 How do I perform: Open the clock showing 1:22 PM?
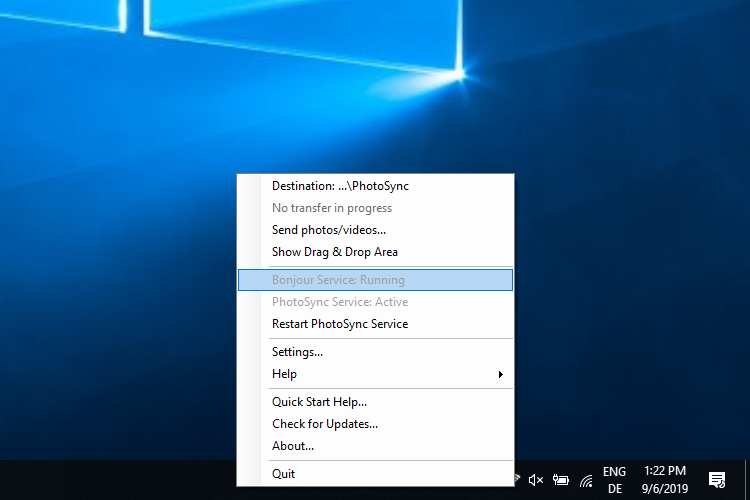pyautogui.click(x=665, y=480)
